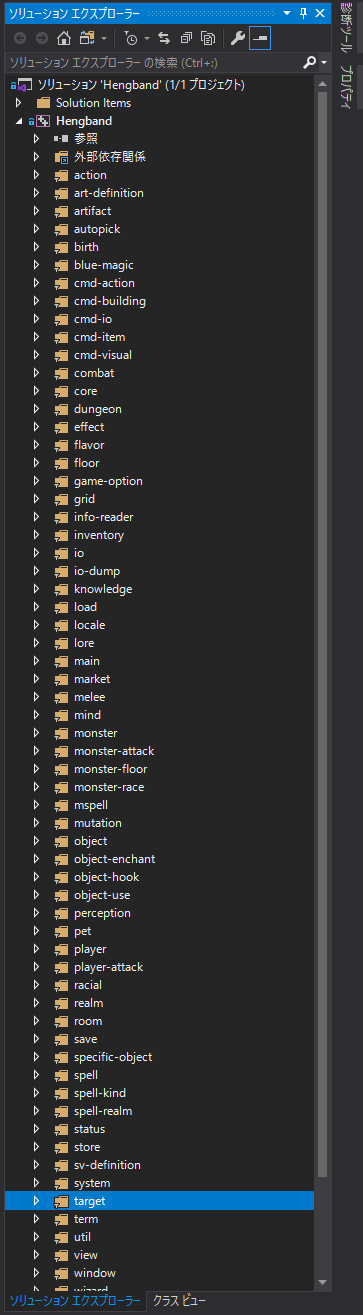The height and width of the screenshot is (1315, 363).
Task: Click the specific-object folder icon
Action: (61, 1057)
